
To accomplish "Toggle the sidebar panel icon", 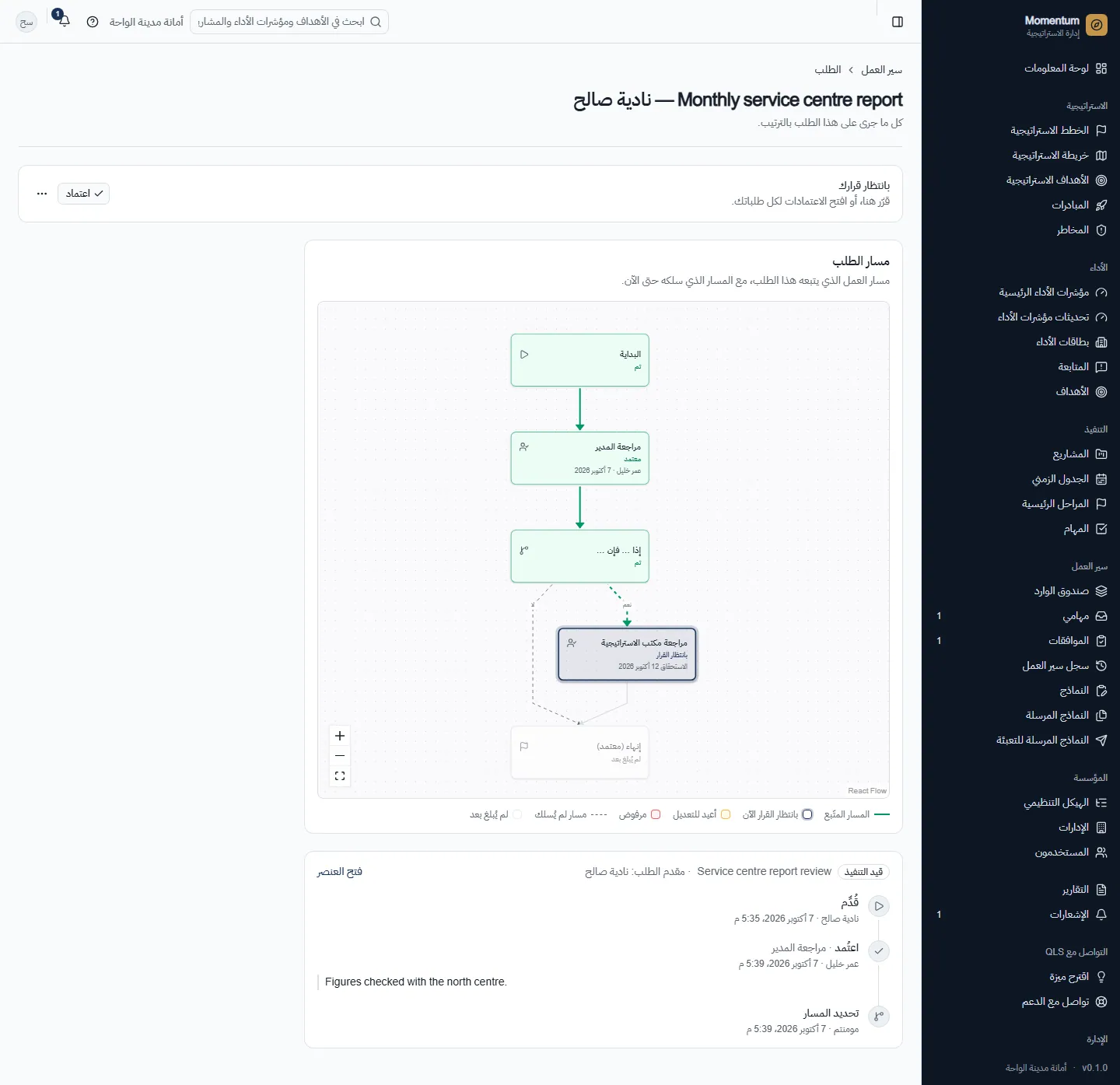I will (898, 22).
